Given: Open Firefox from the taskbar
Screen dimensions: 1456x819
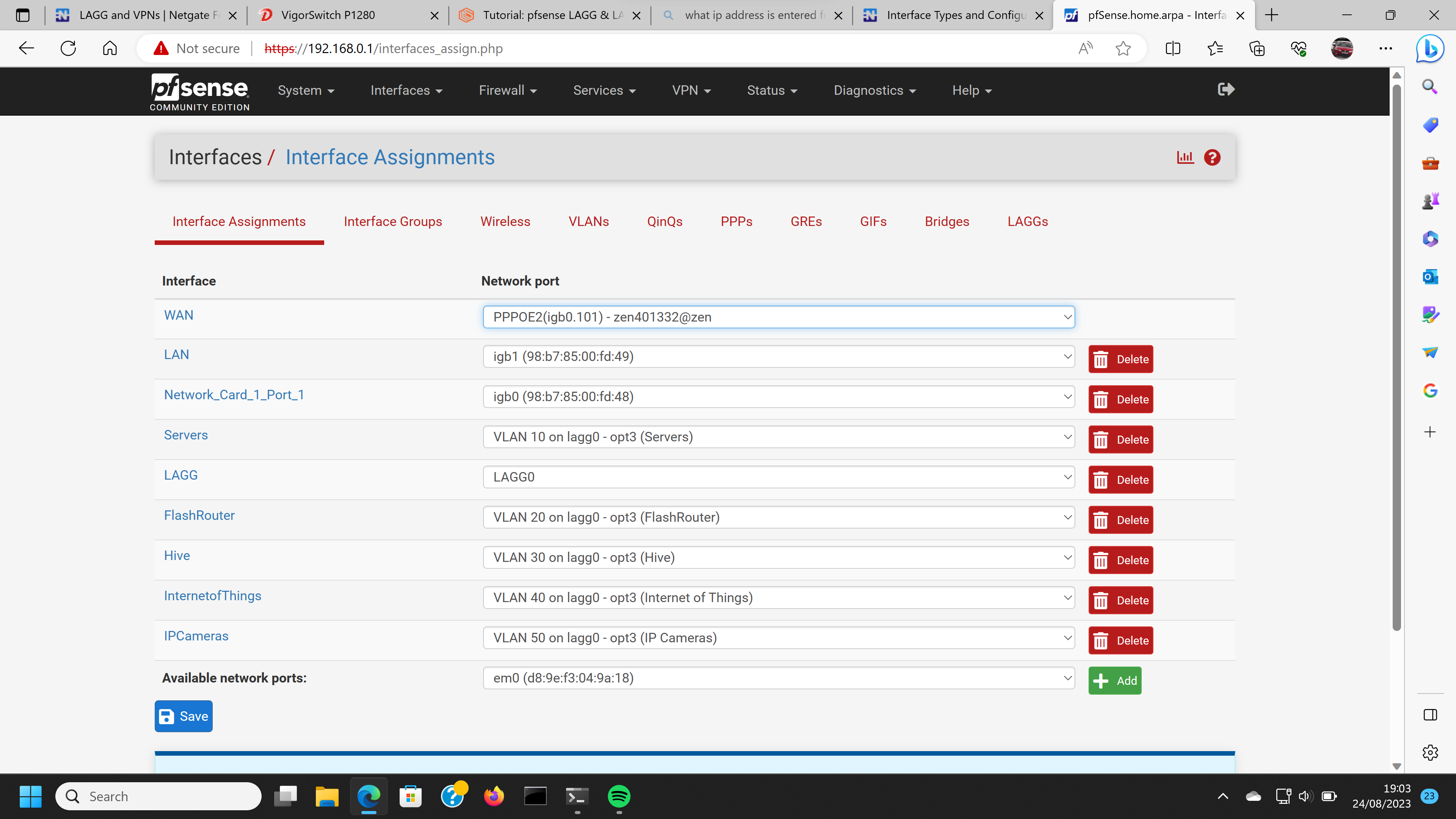Looking at the screenshot, I should point(493,796).
